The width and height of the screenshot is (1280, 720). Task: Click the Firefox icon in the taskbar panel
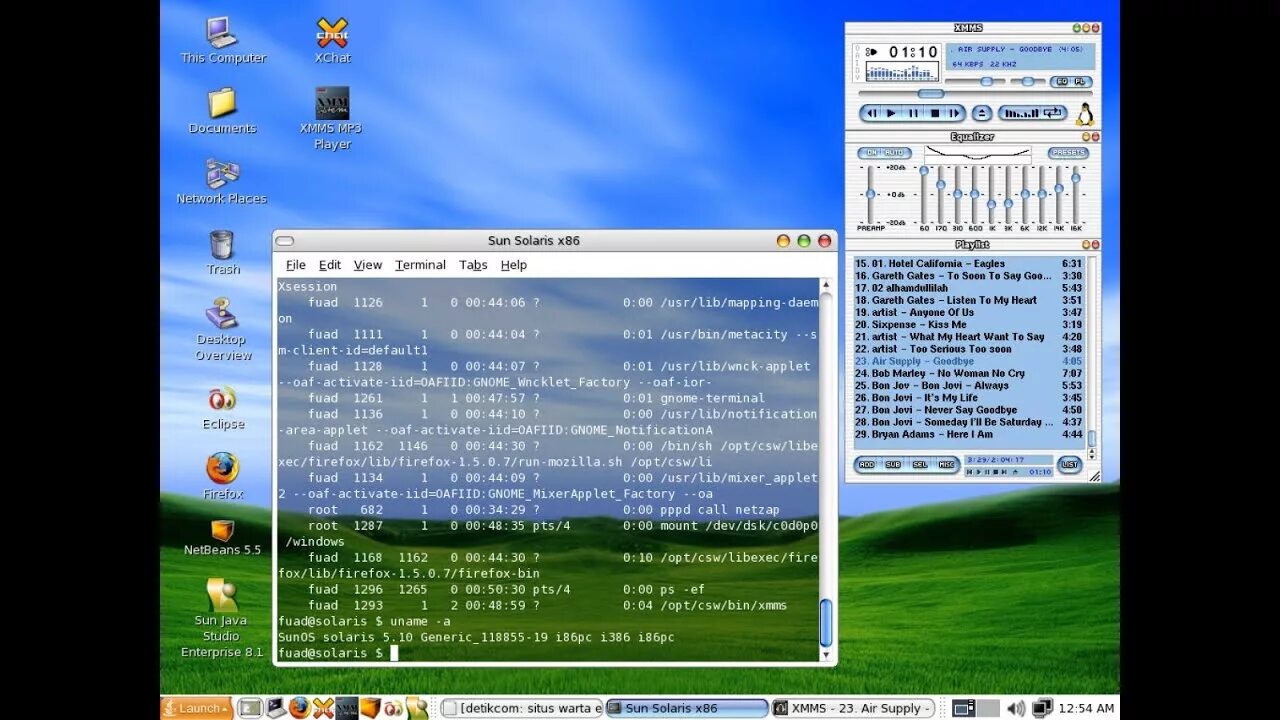click(300, 708)
